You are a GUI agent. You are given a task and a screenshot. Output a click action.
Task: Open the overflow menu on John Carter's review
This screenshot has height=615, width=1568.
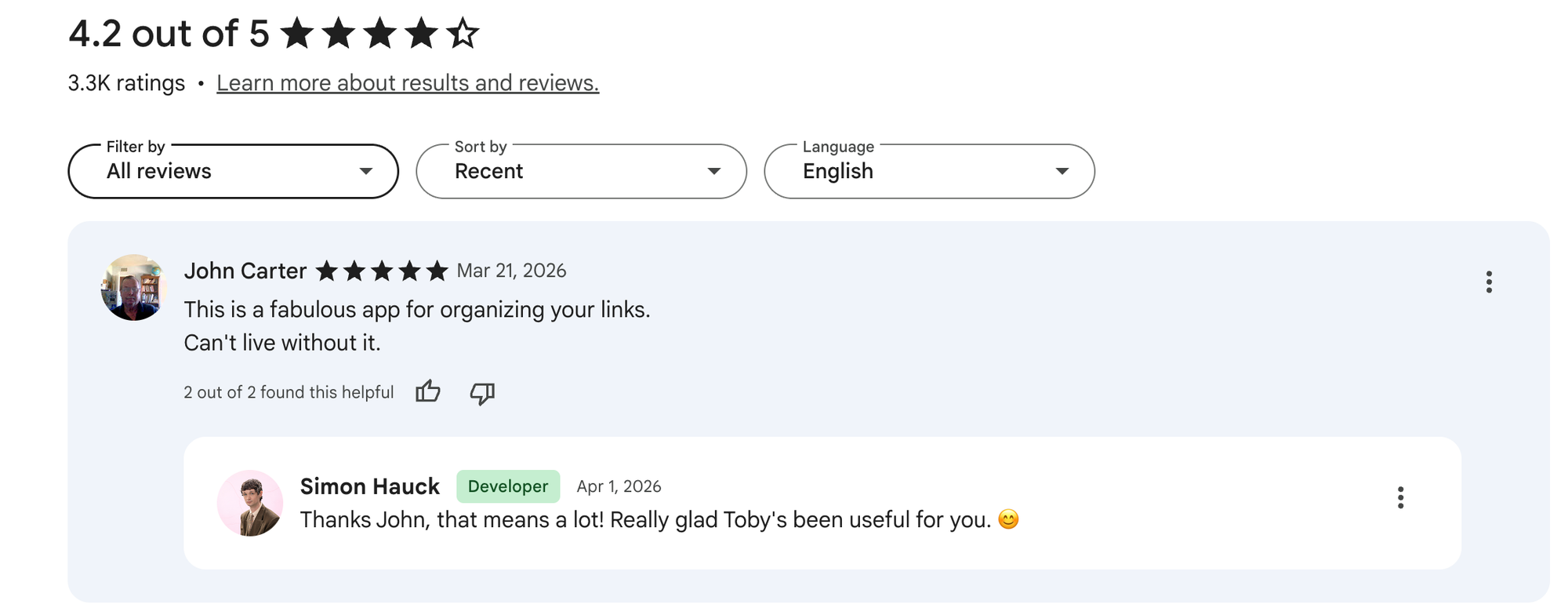click(1489, 283)
